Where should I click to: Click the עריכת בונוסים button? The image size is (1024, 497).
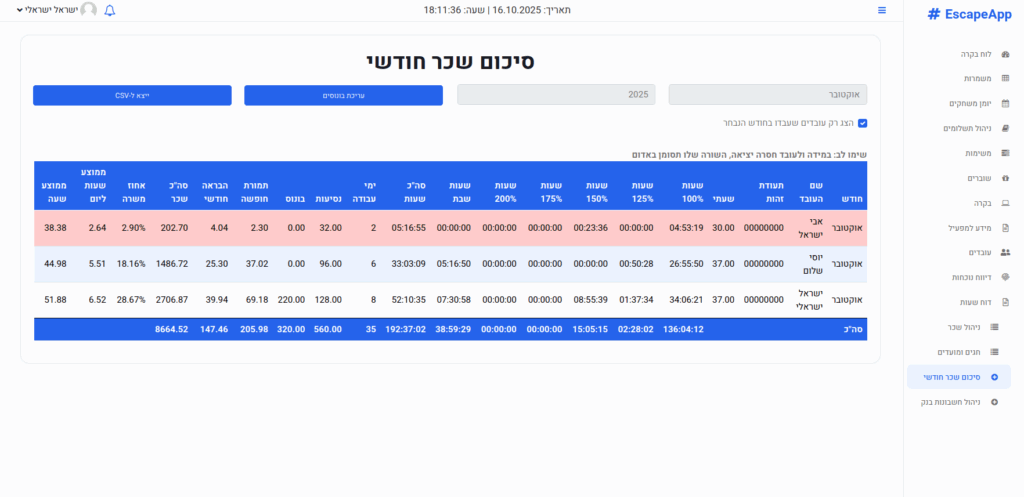click(343, 95)
